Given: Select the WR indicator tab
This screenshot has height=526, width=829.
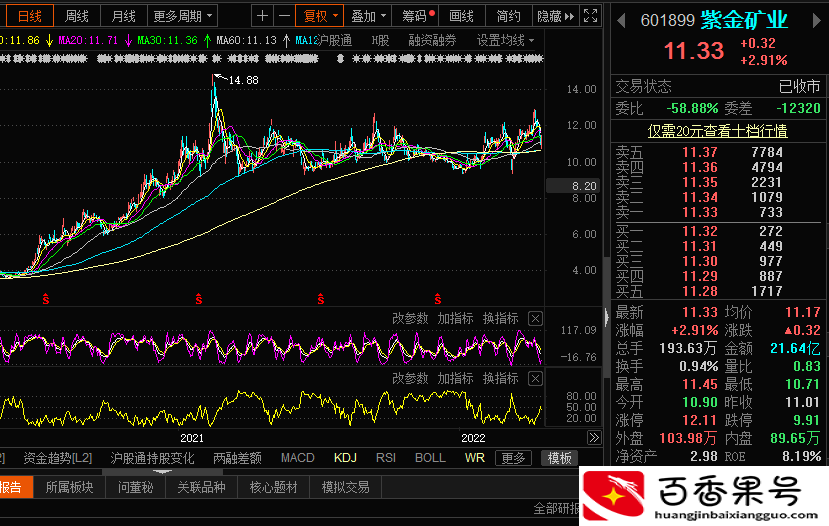Looking at the screenshot, I should click(x=475, y=458).
